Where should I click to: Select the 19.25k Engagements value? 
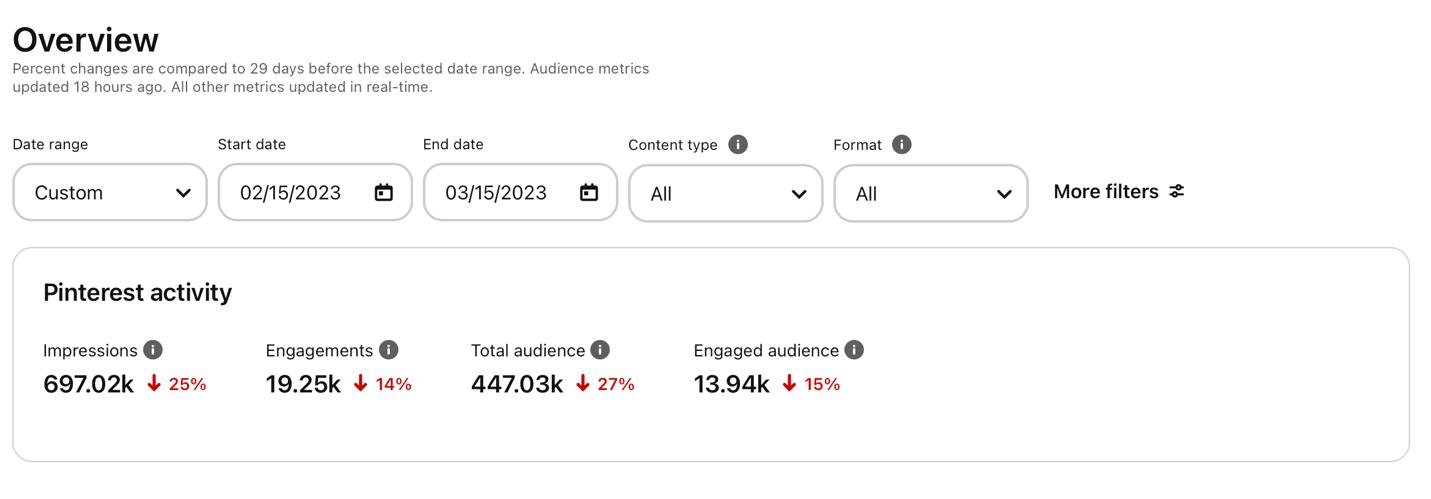303,384
